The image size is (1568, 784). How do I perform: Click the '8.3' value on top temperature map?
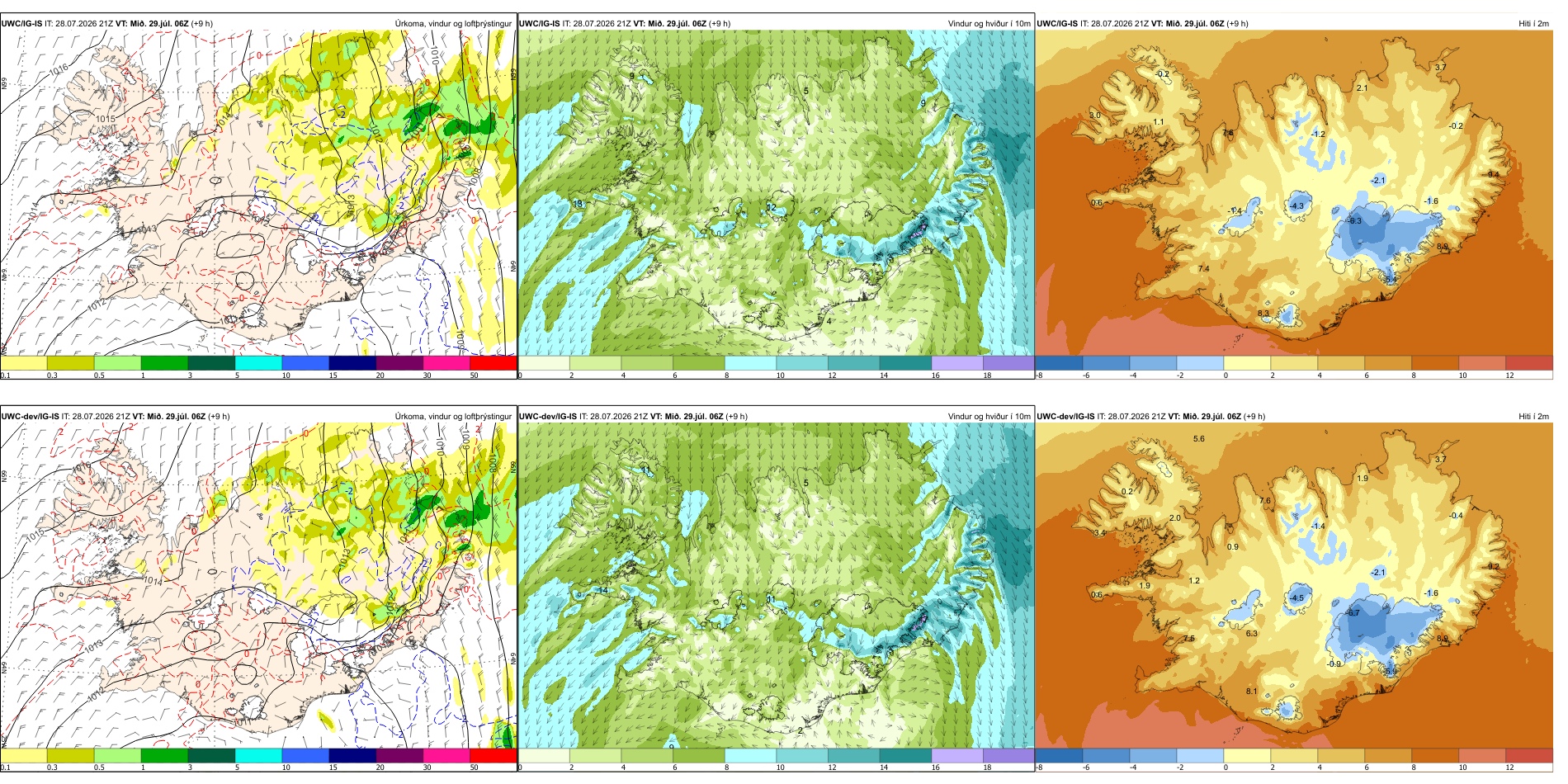(x=1263, y=314)
